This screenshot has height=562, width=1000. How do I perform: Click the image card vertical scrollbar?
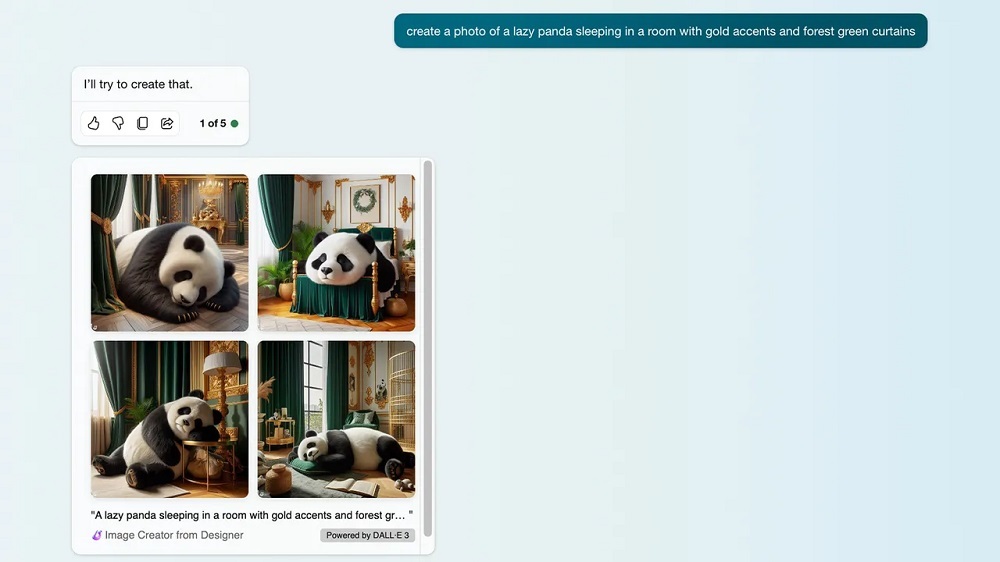pyautogui.click(x=428, y=348)
